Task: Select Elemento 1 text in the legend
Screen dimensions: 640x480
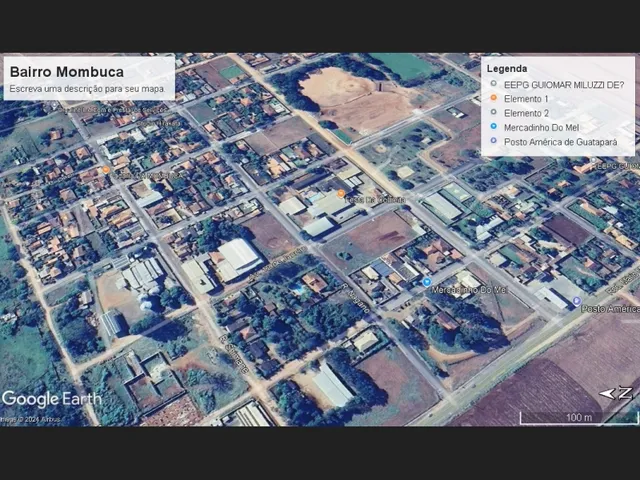Action: (x=526, y=99)
